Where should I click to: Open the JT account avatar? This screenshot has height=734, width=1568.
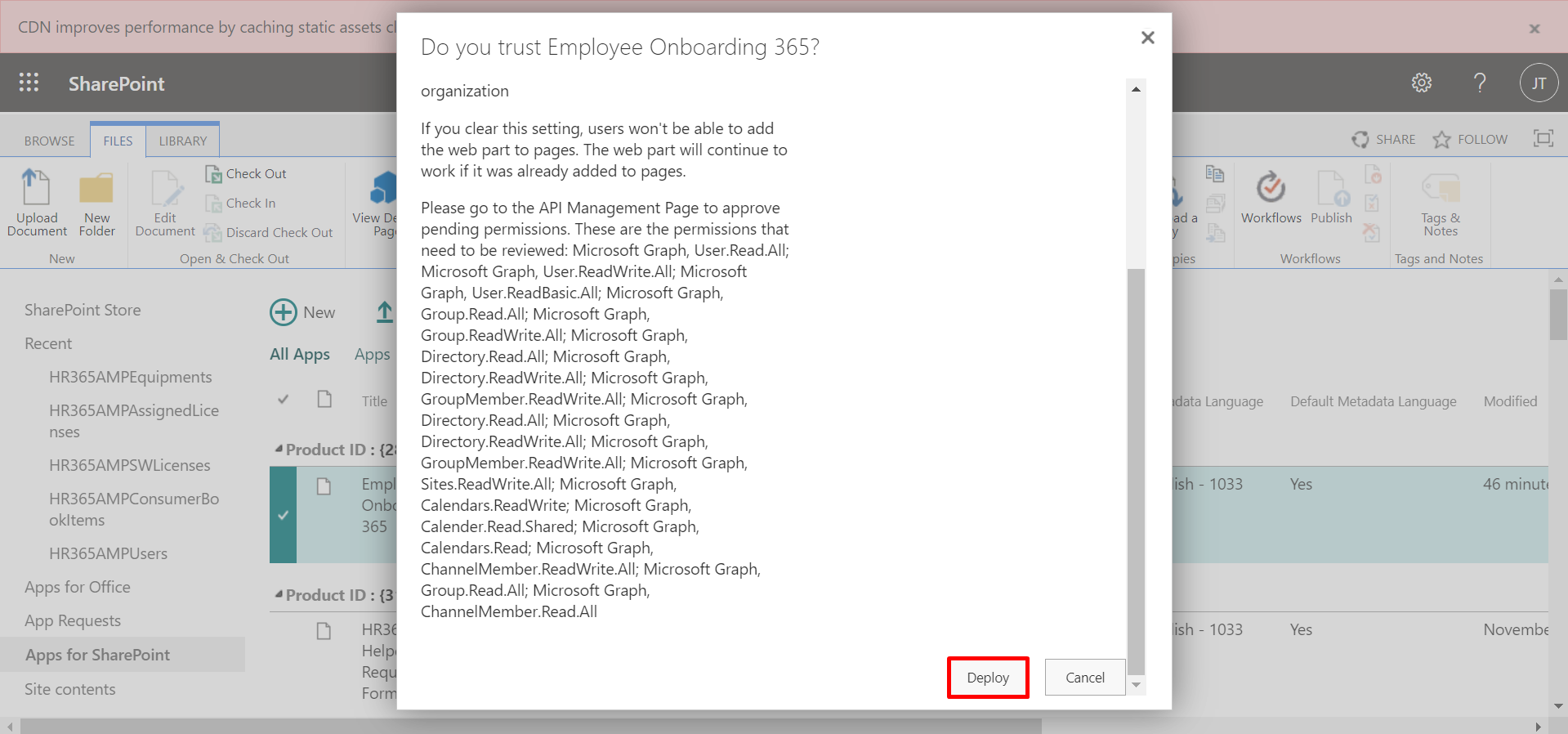(1539, 83)
